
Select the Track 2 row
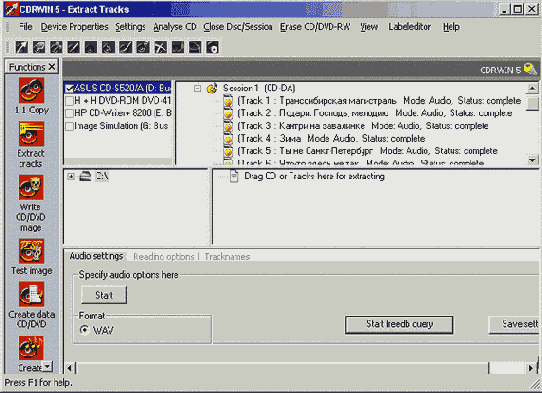pyautogui.click(x=375, y=113)
